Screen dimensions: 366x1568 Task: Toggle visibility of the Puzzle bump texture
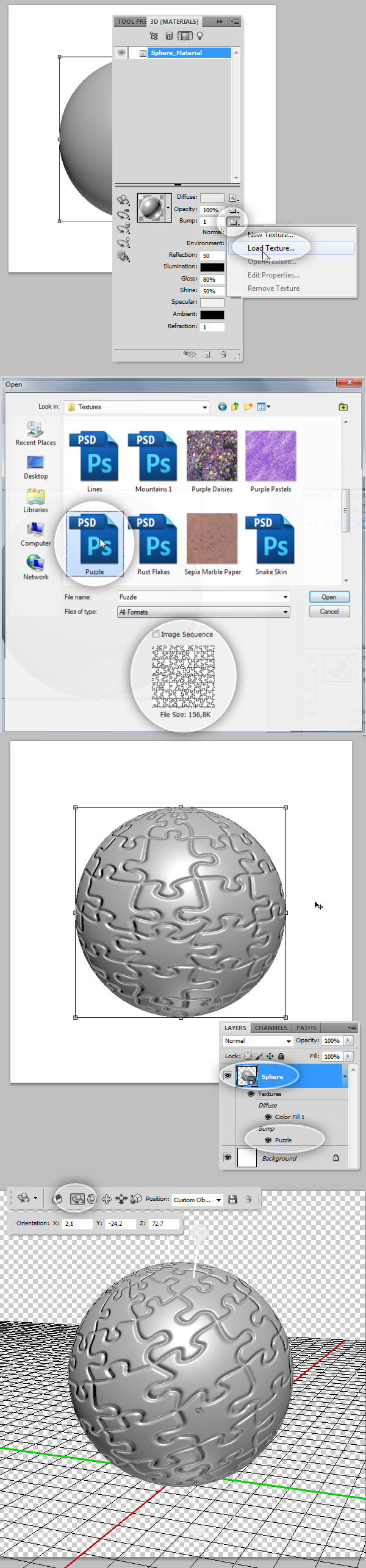click(x=268, y=1140)
